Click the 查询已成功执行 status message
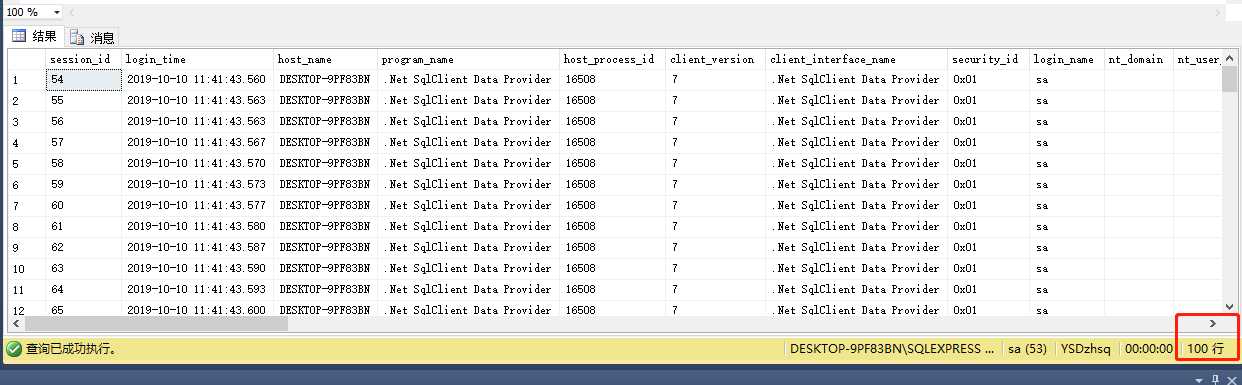Image resolution: width=1242 pixels, height=385 pixels. [x=71, y=349]
